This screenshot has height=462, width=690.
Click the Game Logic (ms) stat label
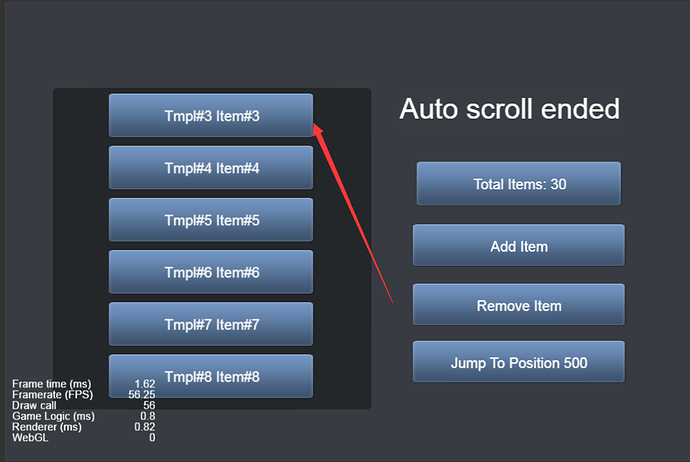[x=53, y=416]
